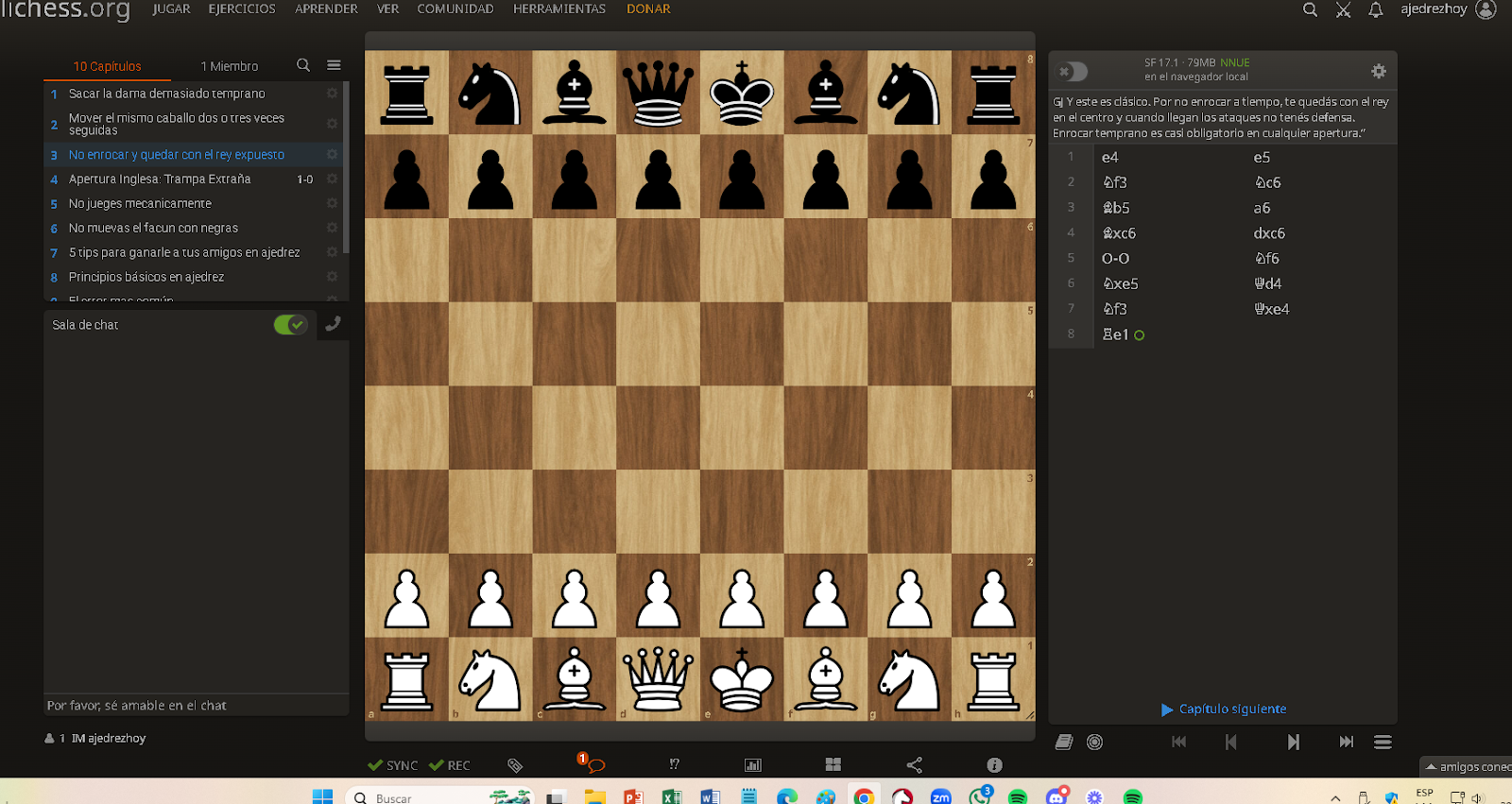Open the practice target icon
This screenshot has width=1512, height=804.
[x=1094, y=742]
